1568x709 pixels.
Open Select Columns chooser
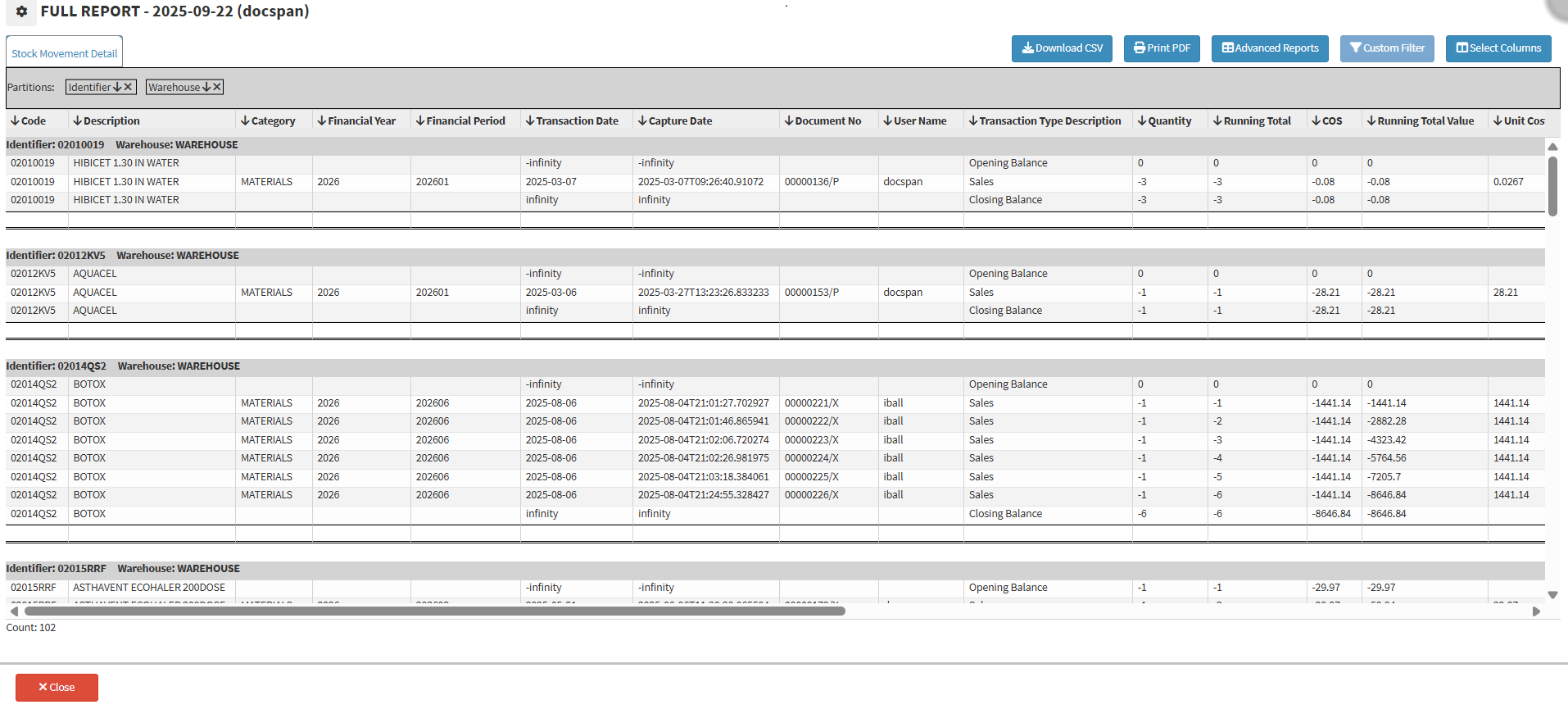(1498, 48)
